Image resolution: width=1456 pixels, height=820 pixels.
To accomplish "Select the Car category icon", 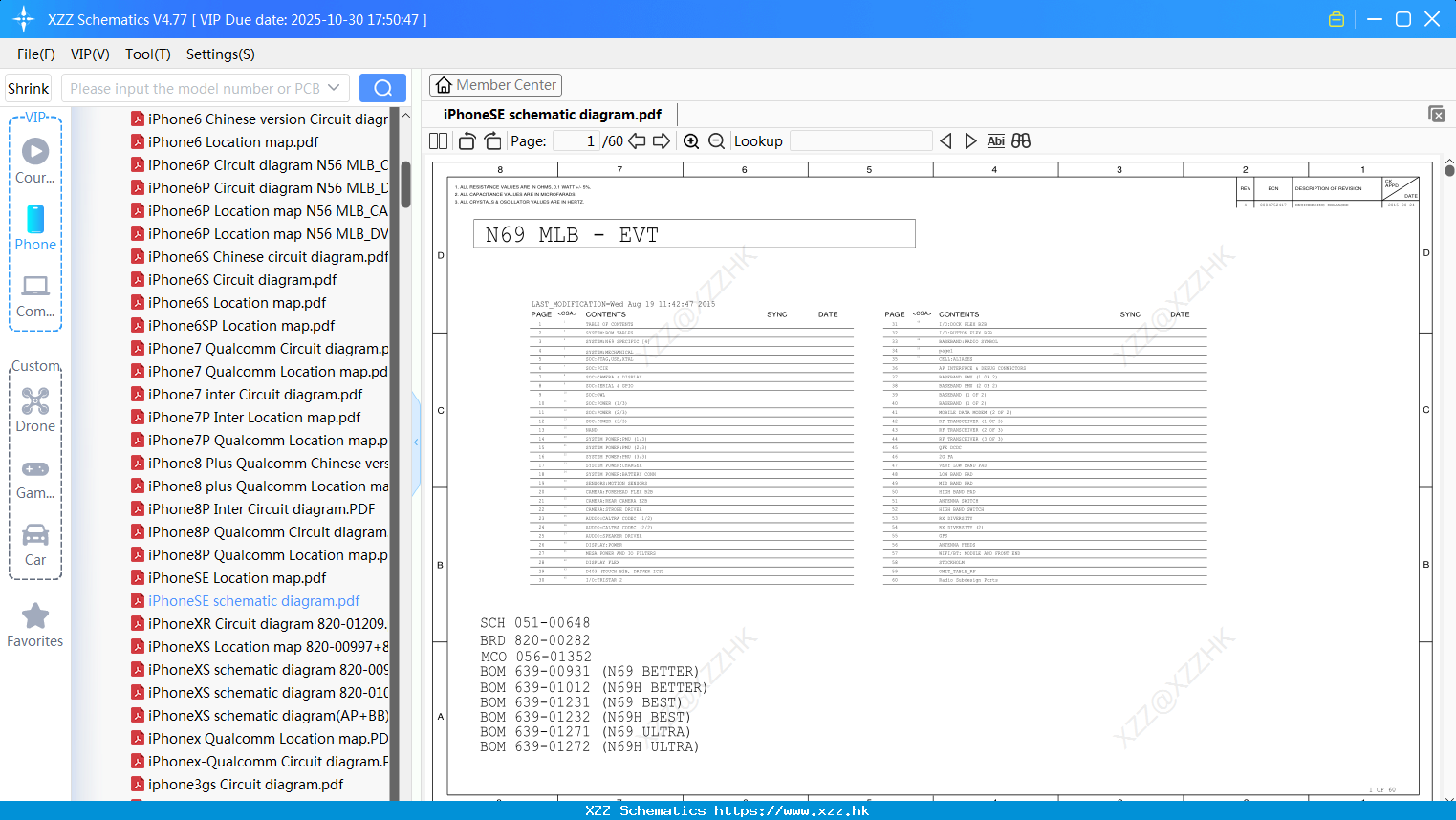I will tap(35, 544).
